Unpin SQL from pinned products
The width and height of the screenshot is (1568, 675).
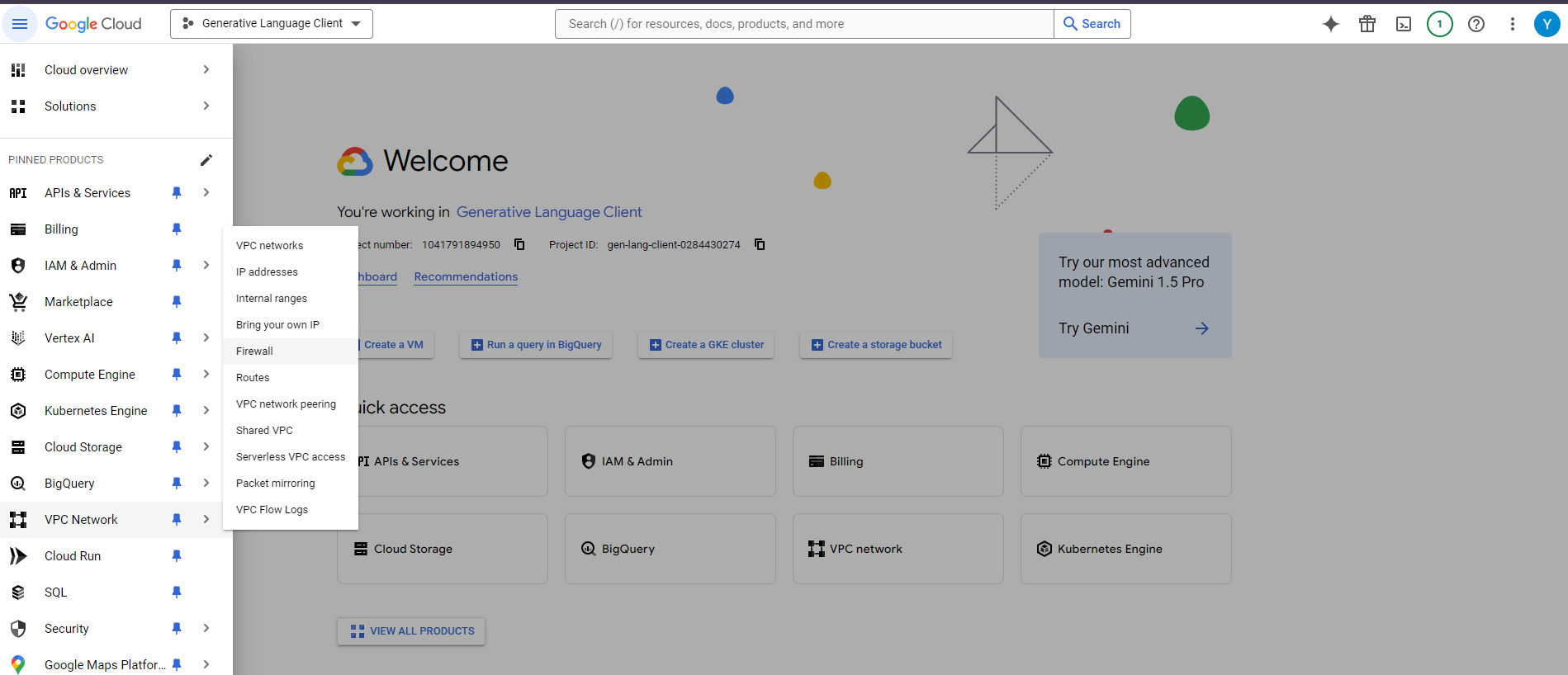[177, 592]
